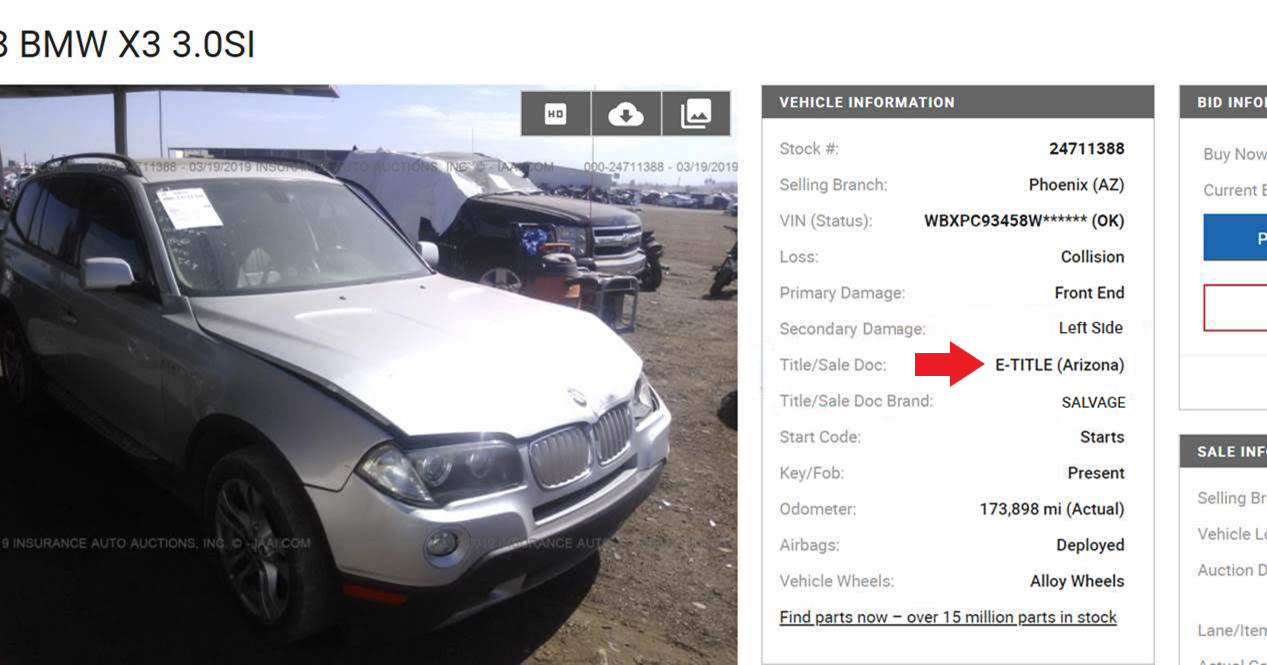Click the red outlined button under bid
1267x665 pixels.
[x=1235, y=307]
